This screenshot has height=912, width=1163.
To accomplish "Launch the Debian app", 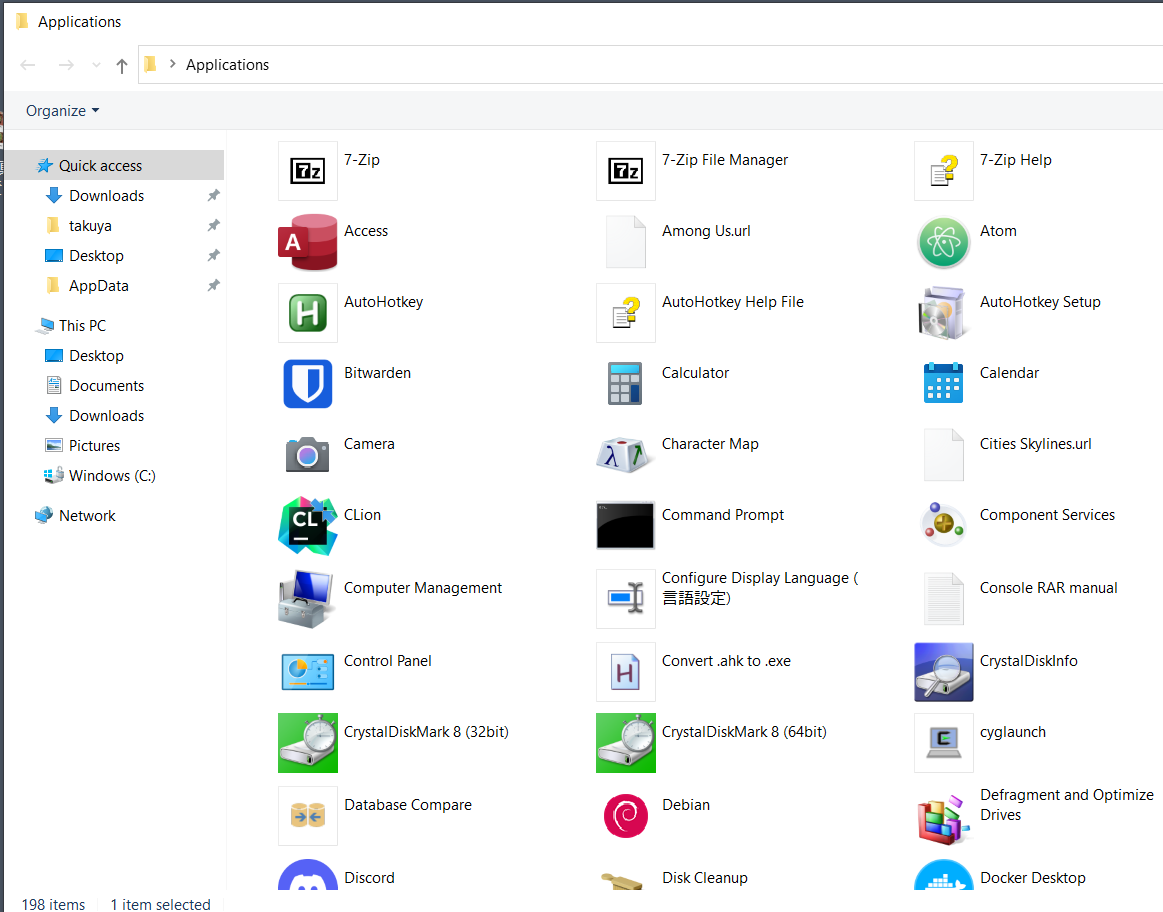I will pos(625,815).
